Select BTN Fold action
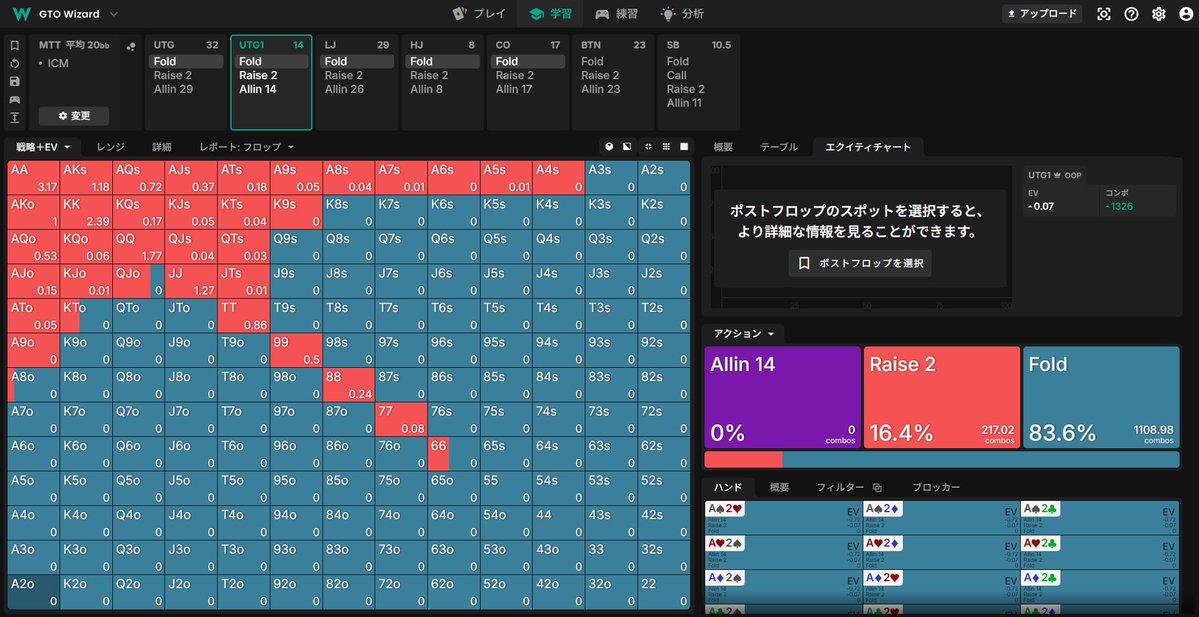The height and width of the screenshot is (617, 1199). point(613,61)
